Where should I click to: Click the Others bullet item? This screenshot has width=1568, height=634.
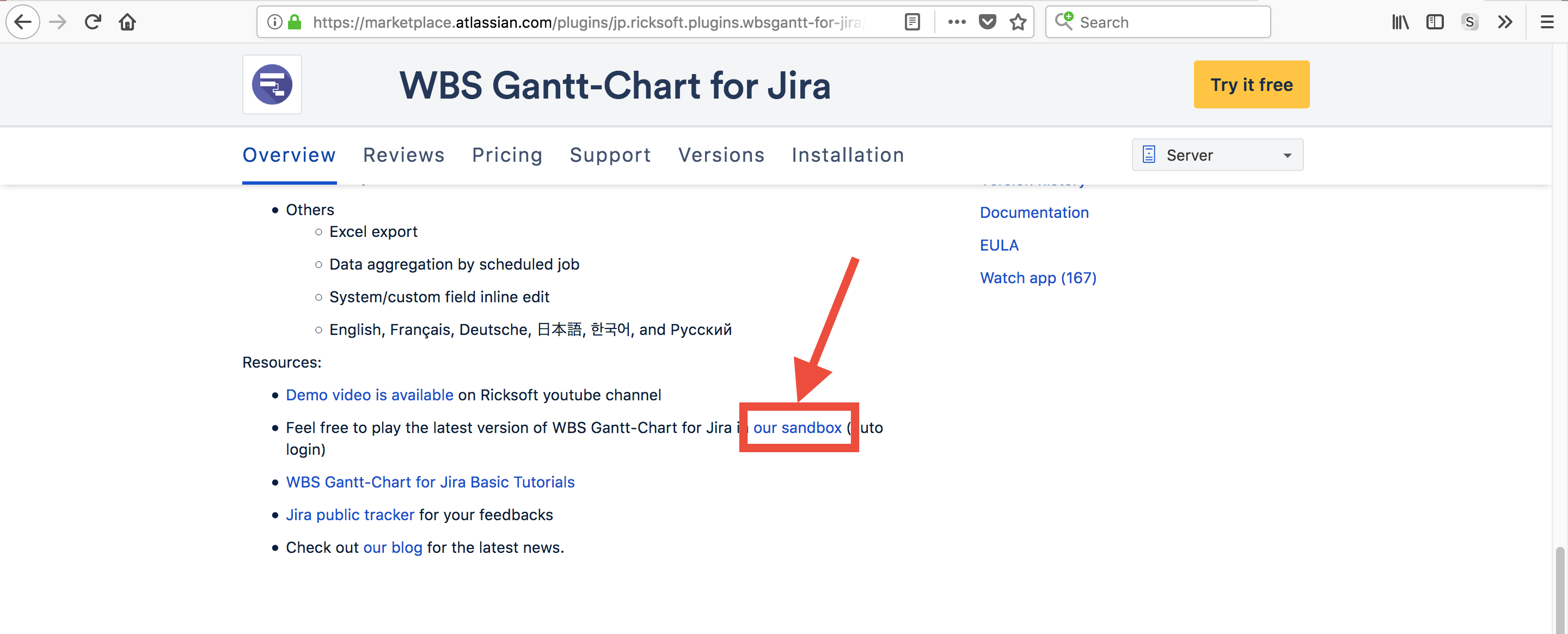tap(310, 210)
